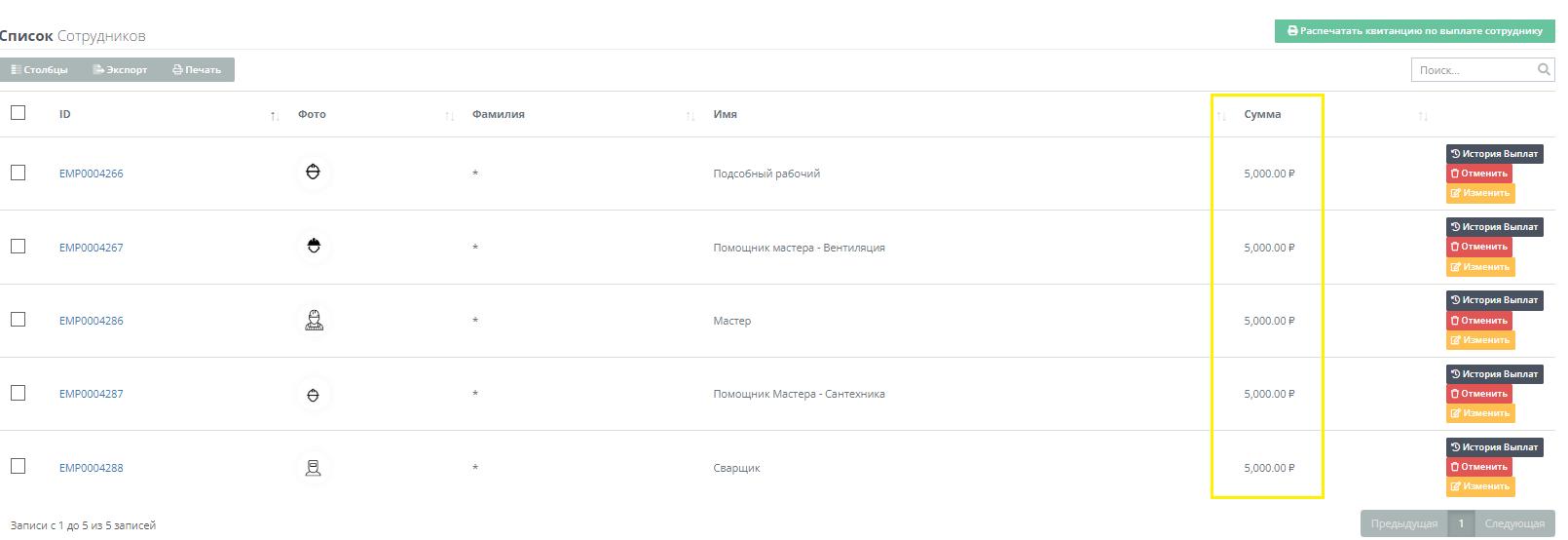The height and width of the screenshot is (540, 1568).
Task: Sort by the ID column arrow
Action: 275,116
